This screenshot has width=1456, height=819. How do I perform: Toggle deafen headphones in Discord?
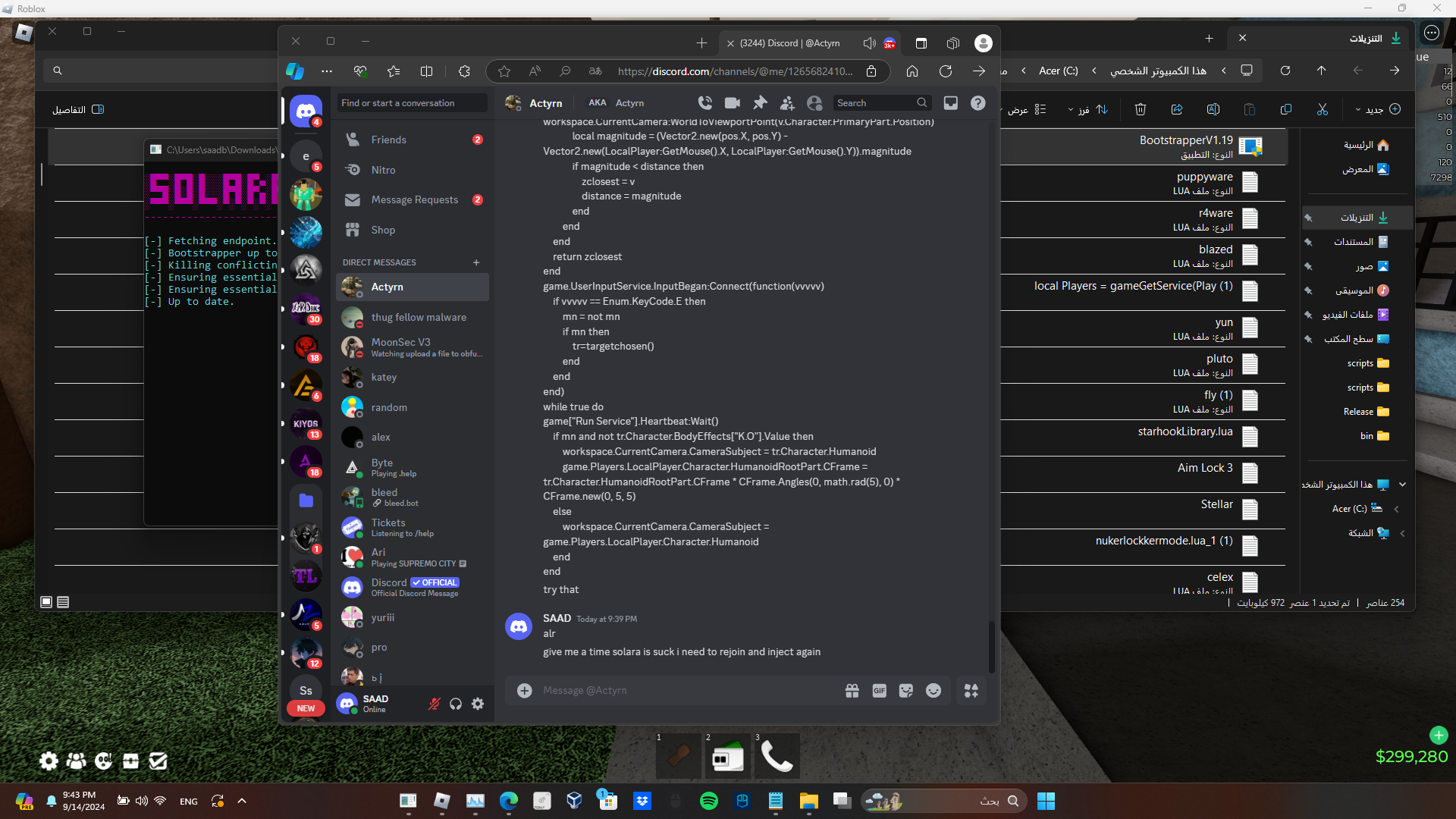456,704
